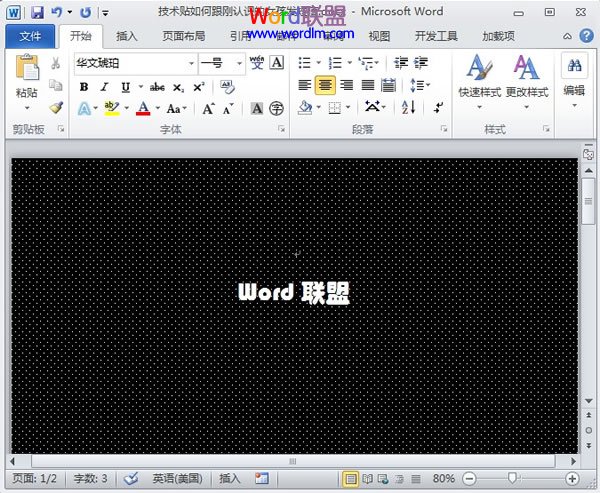
Task: Save the document using the floppy icon
Action: [38, 13]
